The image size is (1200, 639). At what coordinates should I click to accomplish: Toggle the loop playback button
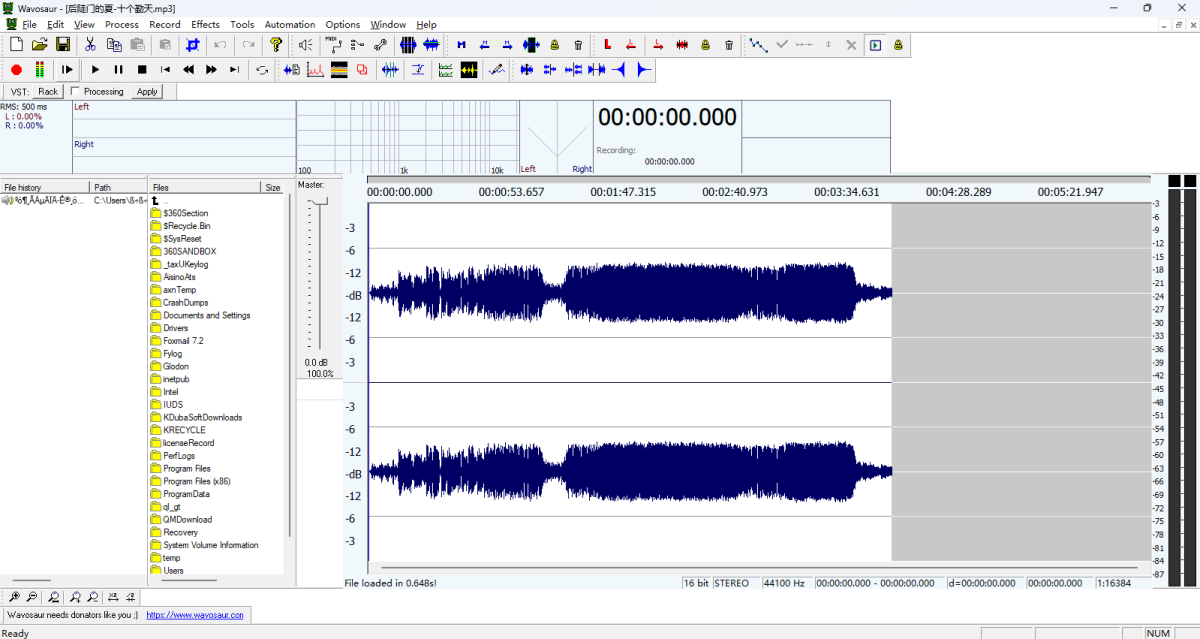click(x=262, y=70)
